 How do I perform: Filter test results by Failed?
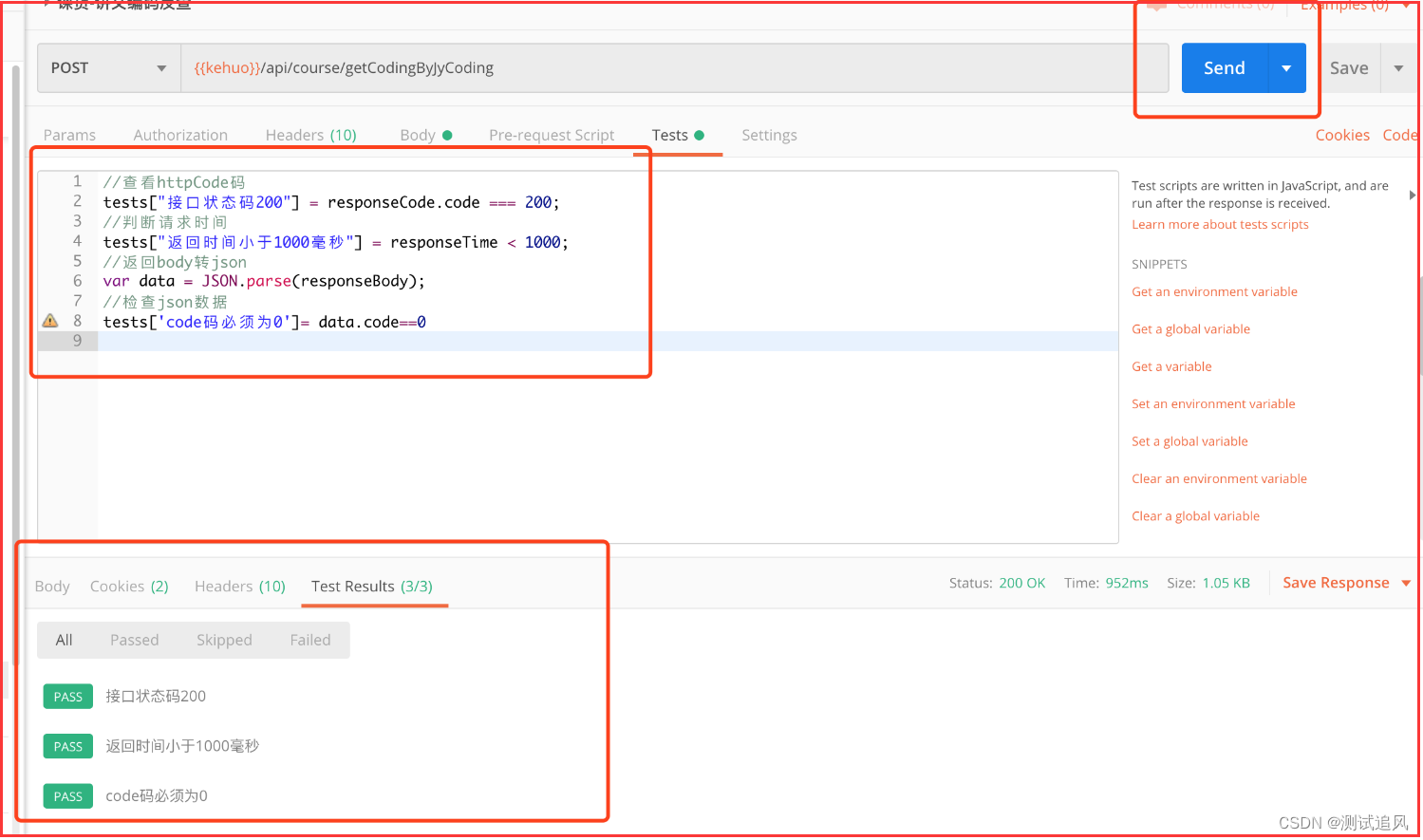(310, 641)
